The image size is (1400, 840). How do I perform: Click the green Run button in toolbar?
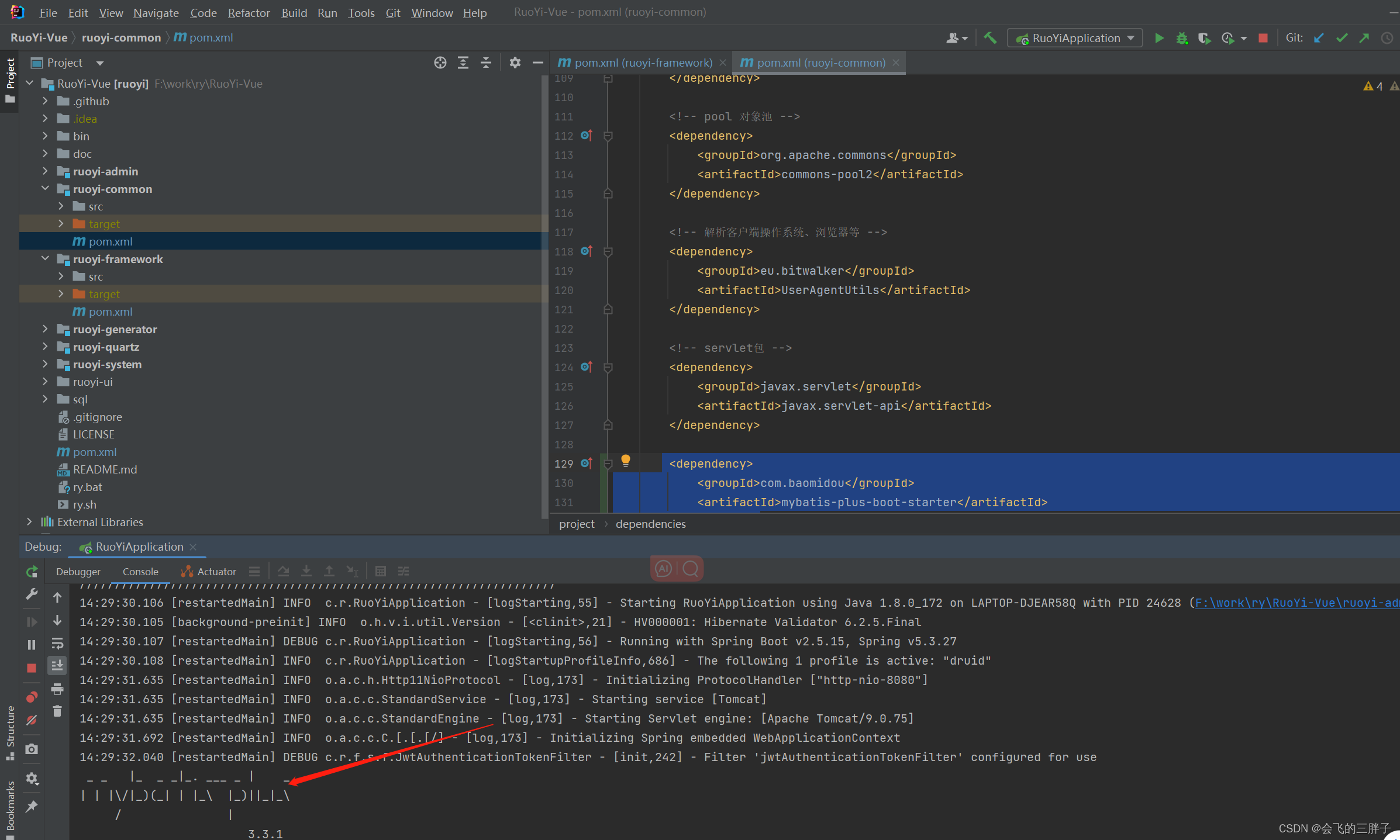[1158, 38]
